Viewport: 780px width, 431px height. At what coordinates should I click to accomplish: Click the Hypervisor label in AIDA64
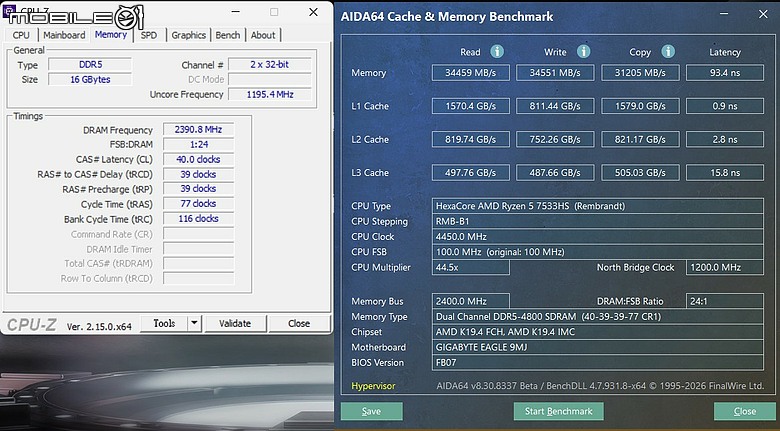pyautogui.click(x=373, y=386)
